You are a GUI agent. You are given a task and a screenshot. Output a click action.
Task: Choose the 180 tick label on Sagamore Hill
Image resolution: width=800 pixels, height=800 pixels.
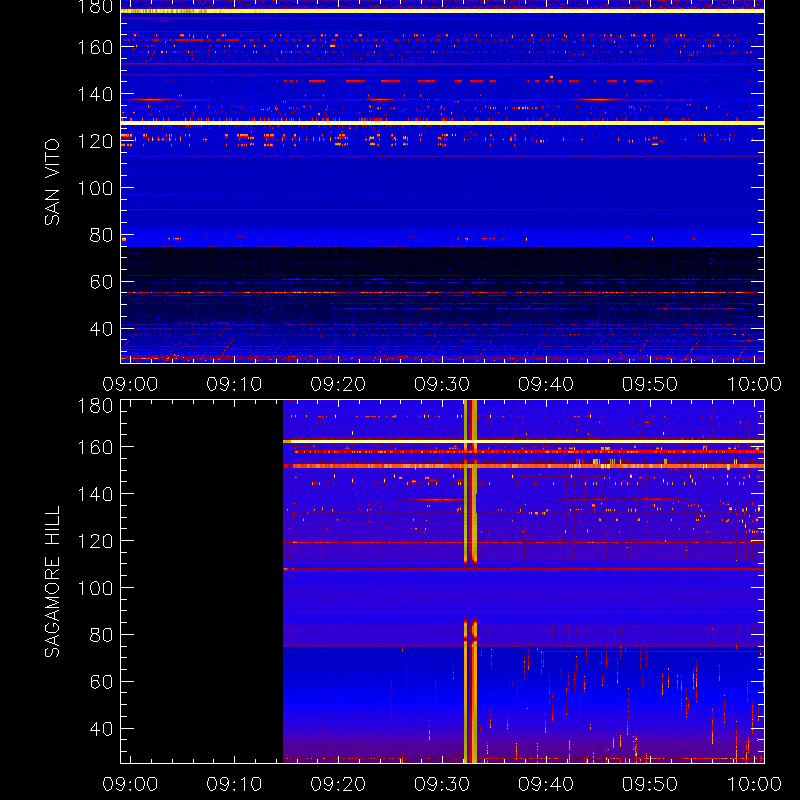pos(95,406)
